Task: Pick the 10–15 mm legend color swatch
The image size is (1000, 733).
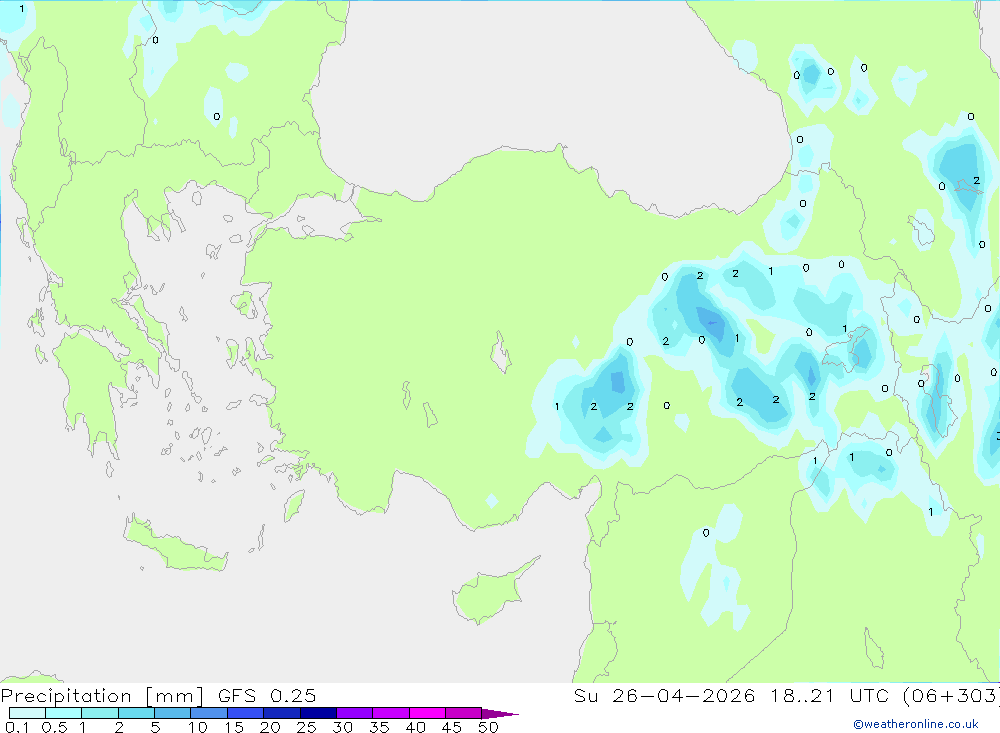Action: [209, 713]
